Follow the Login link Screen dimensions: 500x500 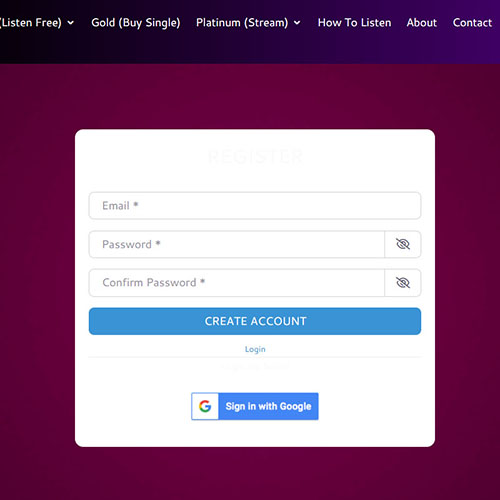coord(255,349)
